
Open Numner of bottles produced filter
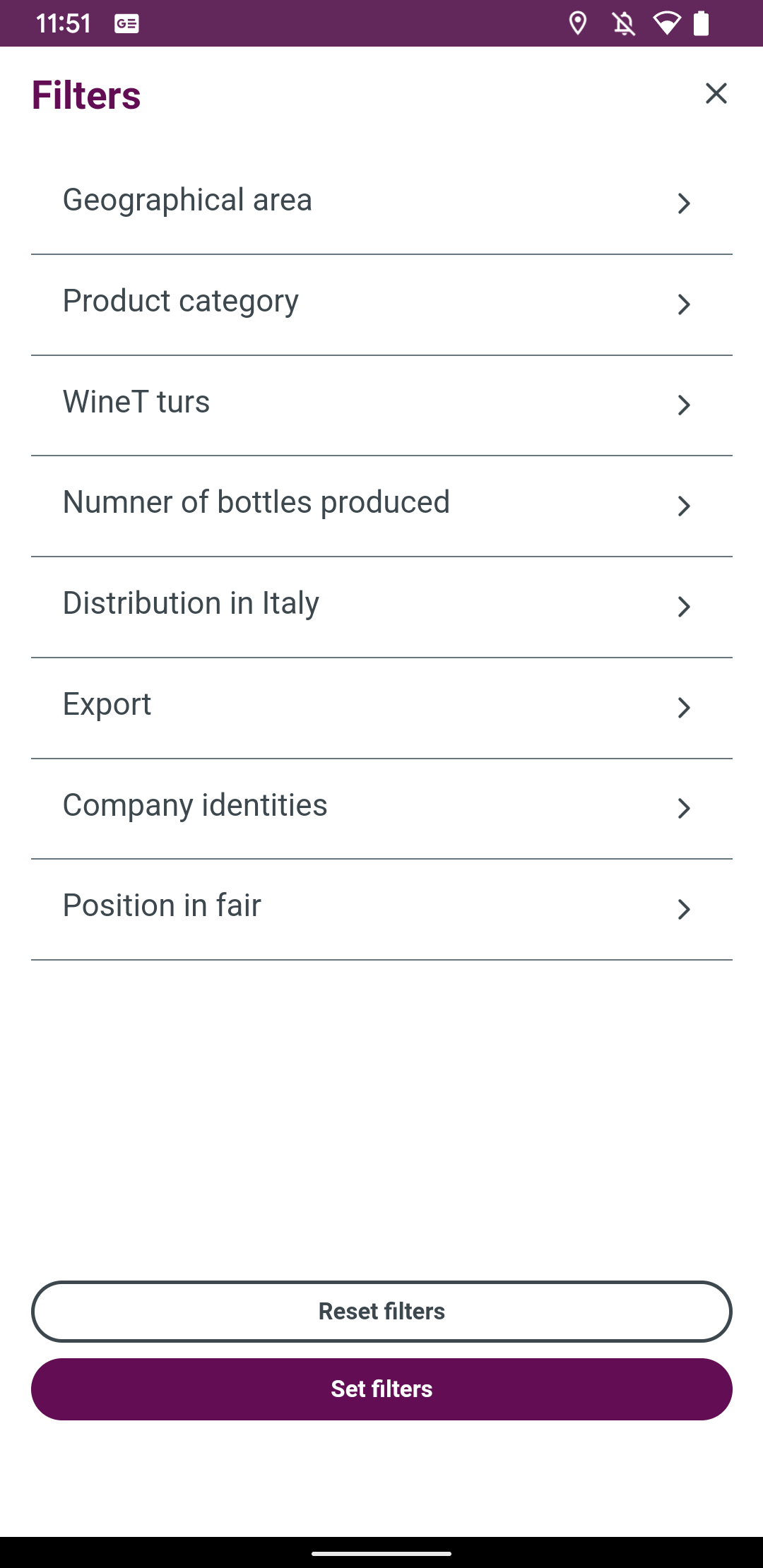click(256, 502)
